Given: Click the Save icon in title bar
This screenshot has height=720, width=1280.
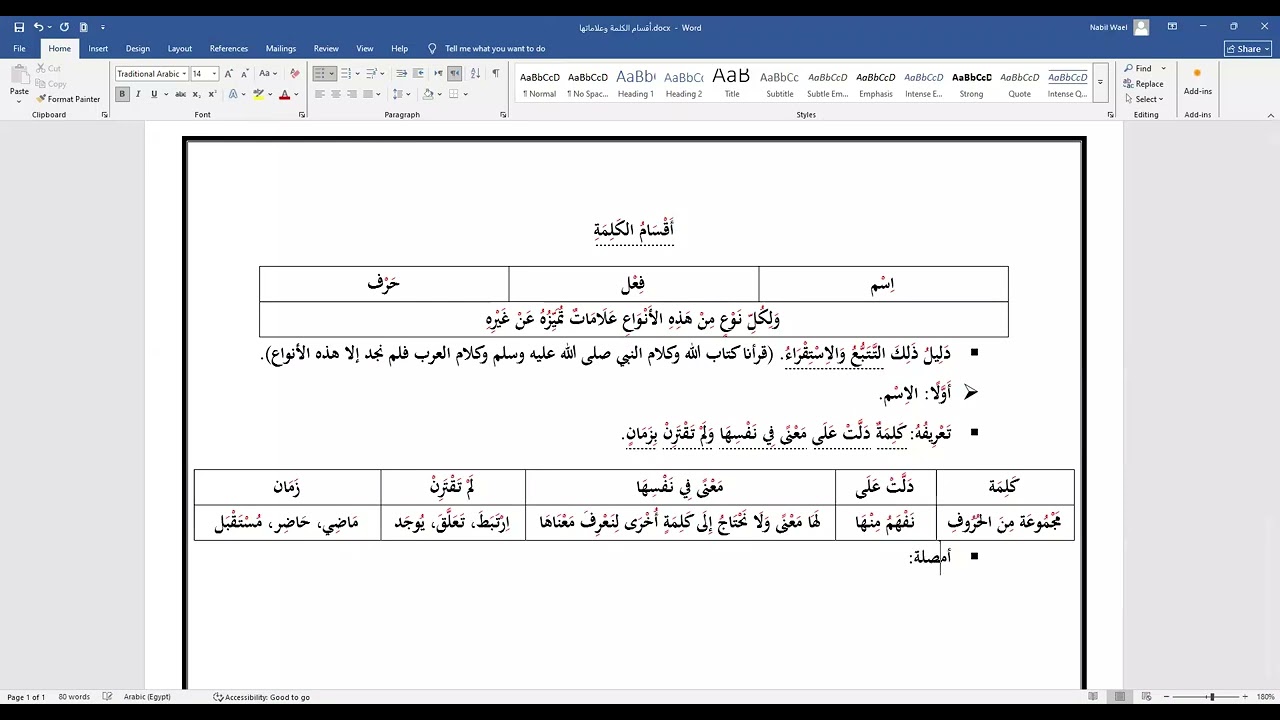Looking at the screenshot, I should pos(19,27).
